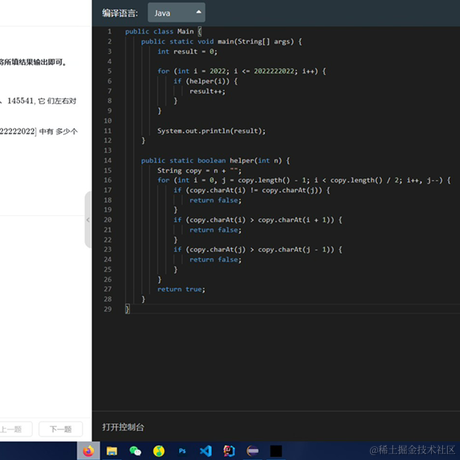Click inside code line 3 int result
This screenshot has width=460, height=460.
tap(187, 52)
